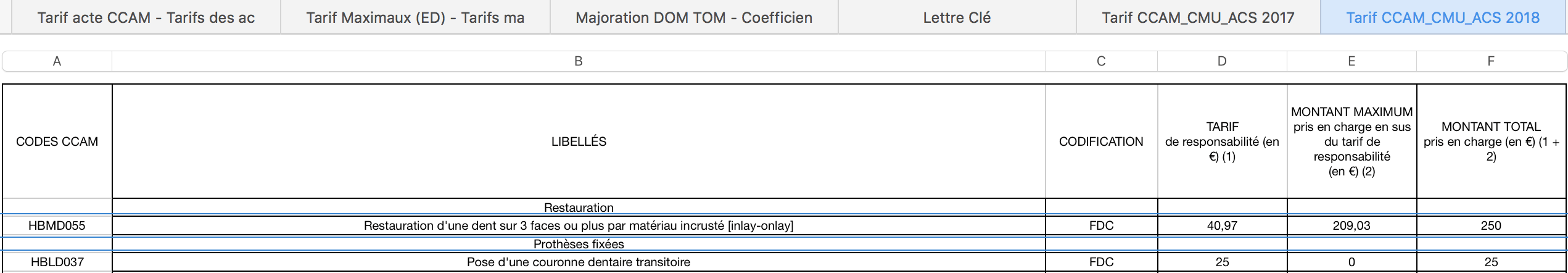1568x273 pixels.
Task: Click the CODES CCAM header cell
Action: click(57, 141)
